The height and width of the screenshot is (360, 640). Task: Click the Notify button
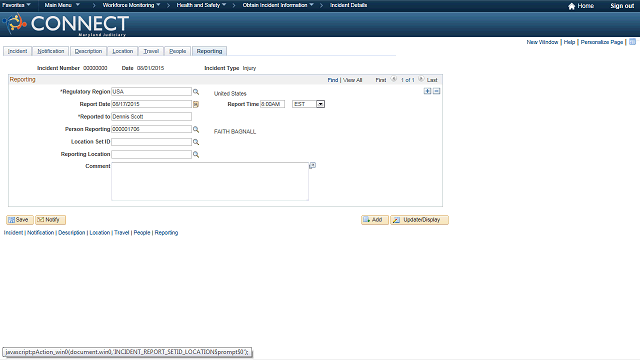(x=50, y=220)
